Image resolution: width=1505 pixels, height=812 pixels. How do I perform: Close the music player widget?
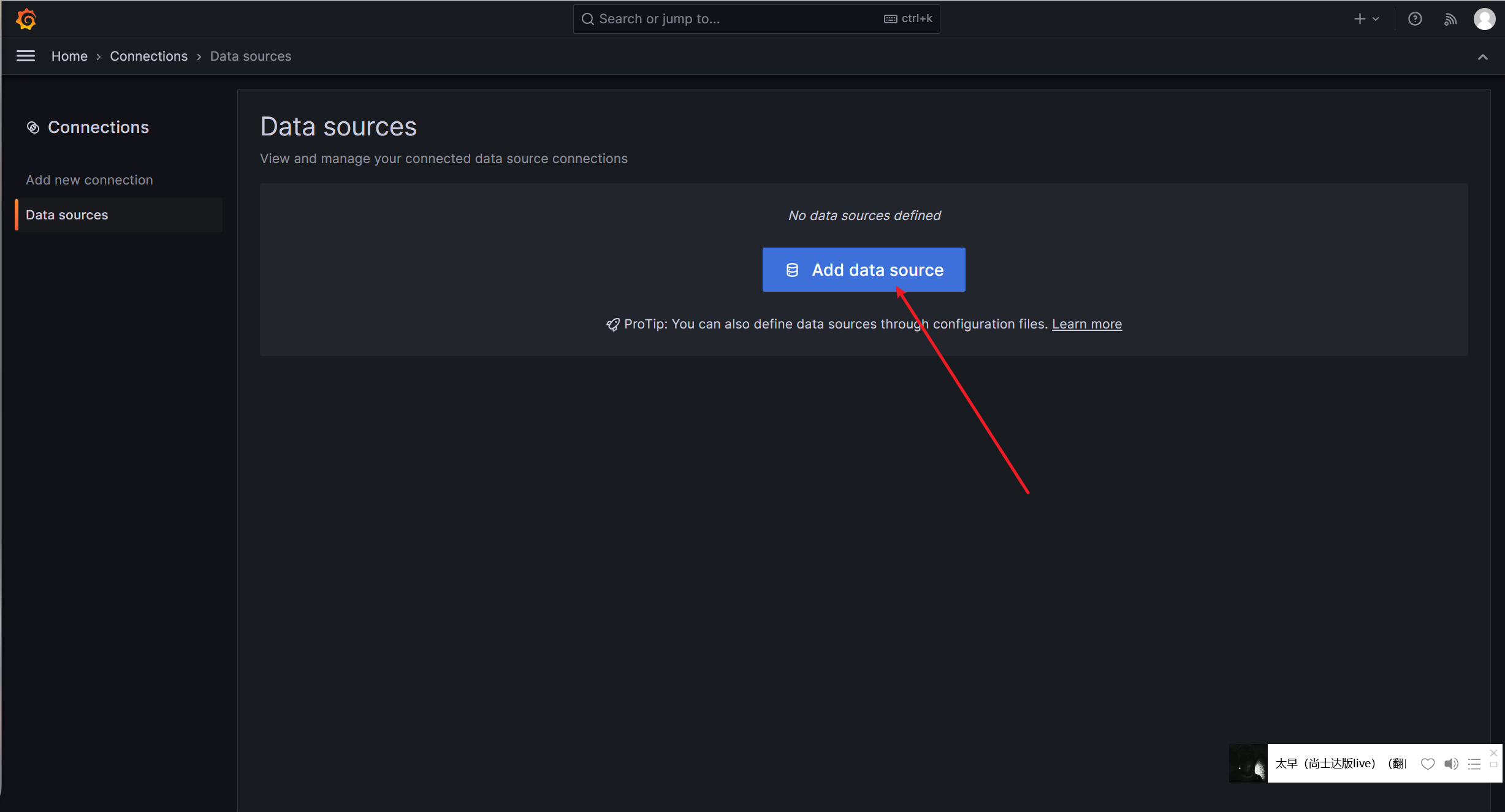(x=1493, y=753)
